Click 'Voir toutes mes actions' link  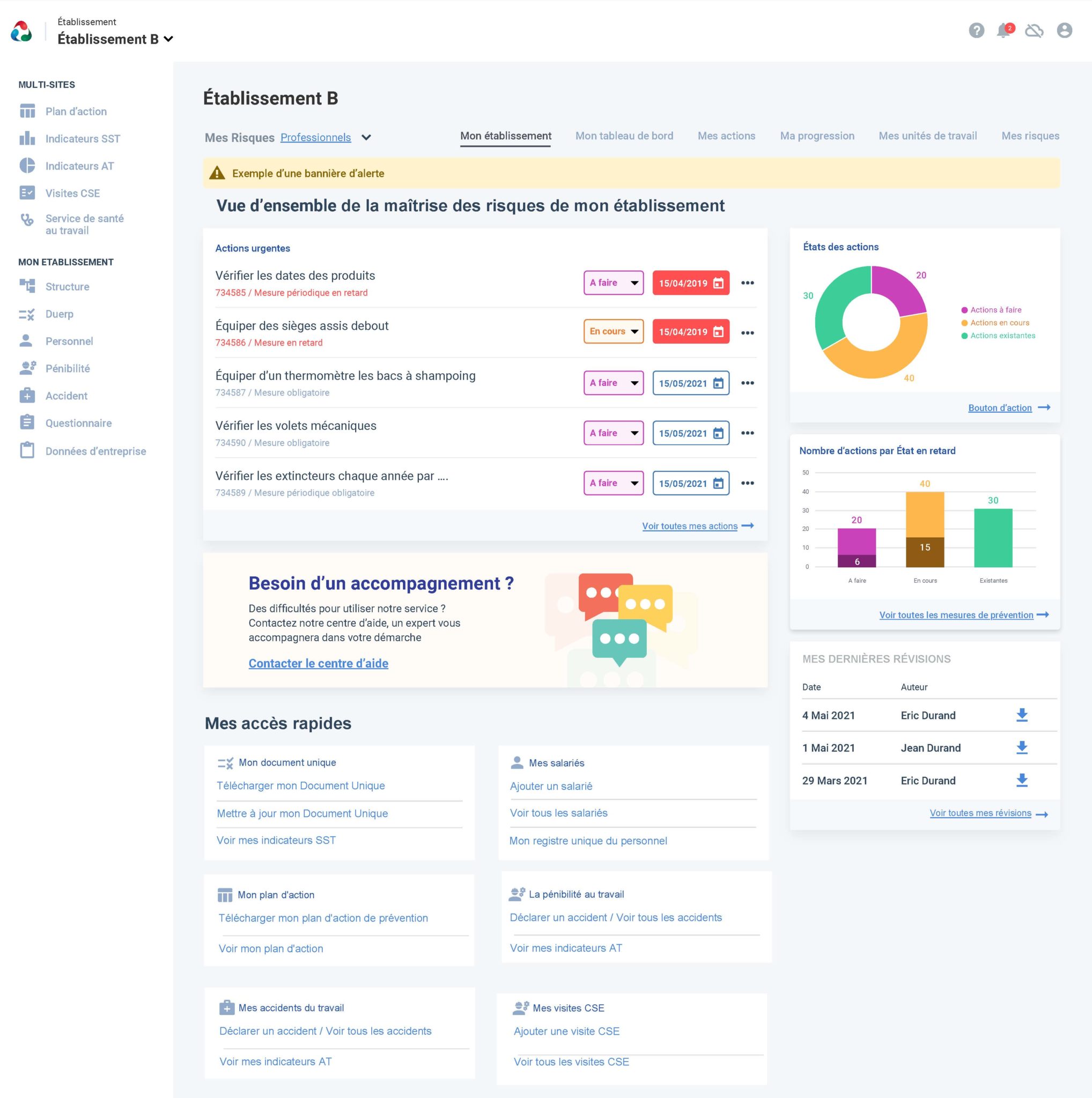coord(690,526)
